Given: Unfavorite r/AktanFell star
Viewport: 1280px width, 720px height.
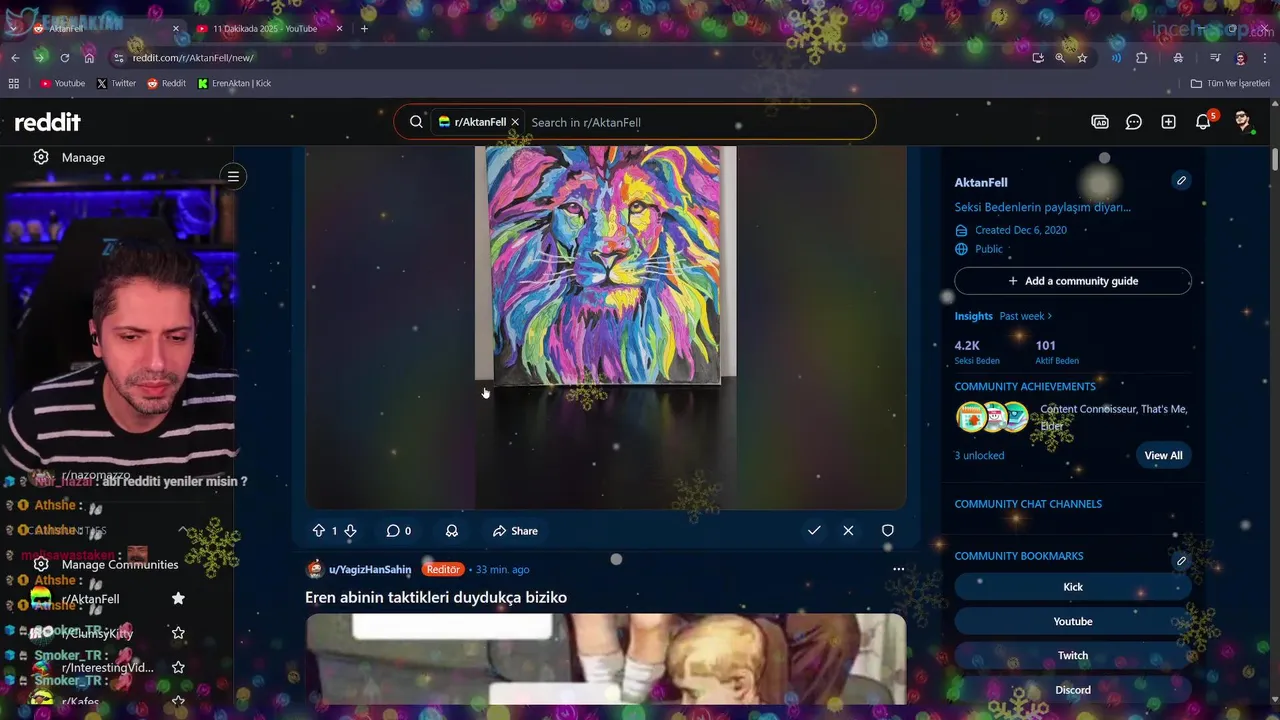Looking at the screenshot, I should pyautogui.click(x=178, y=598).
